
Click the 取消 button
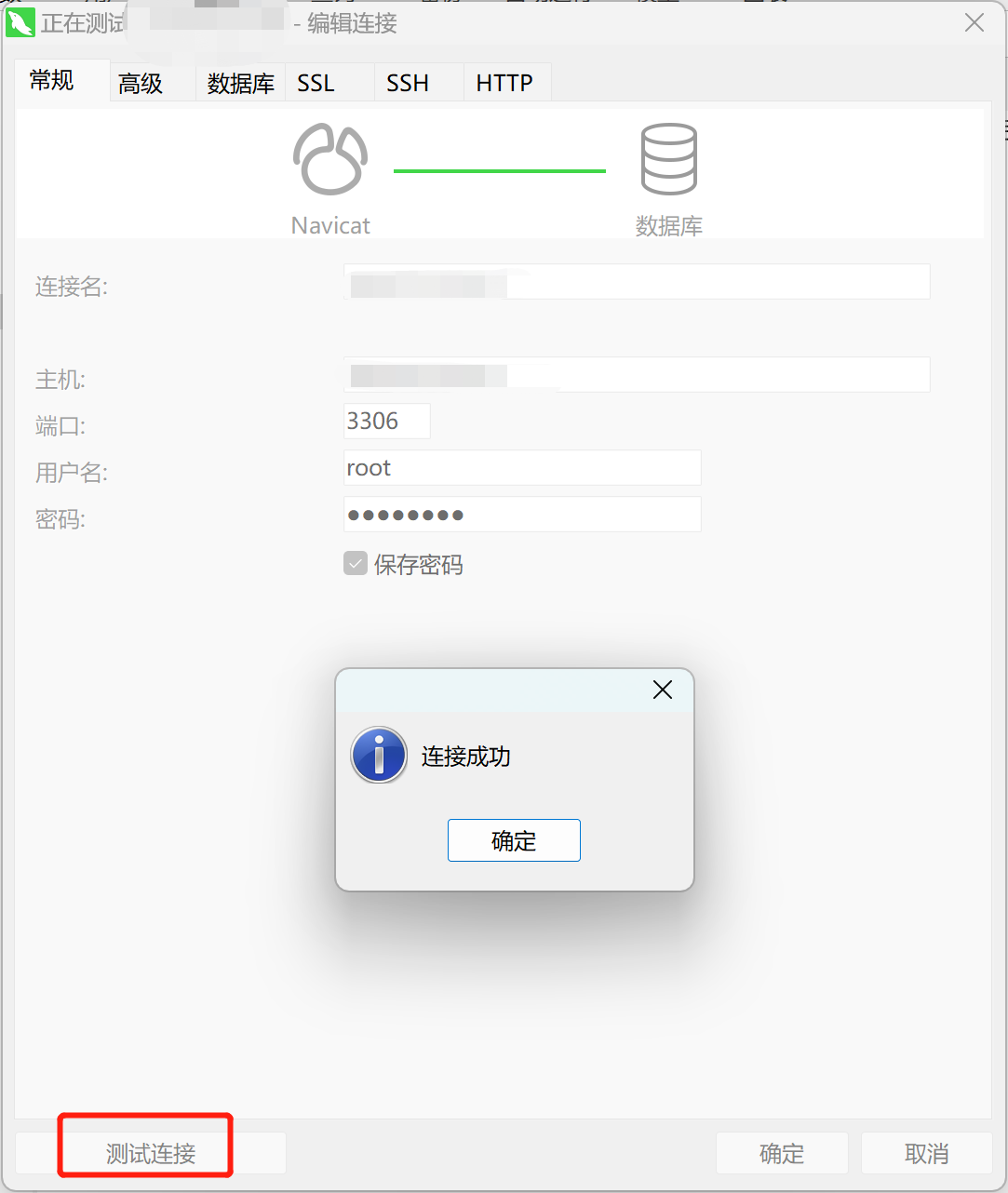tap(927, 1154)
